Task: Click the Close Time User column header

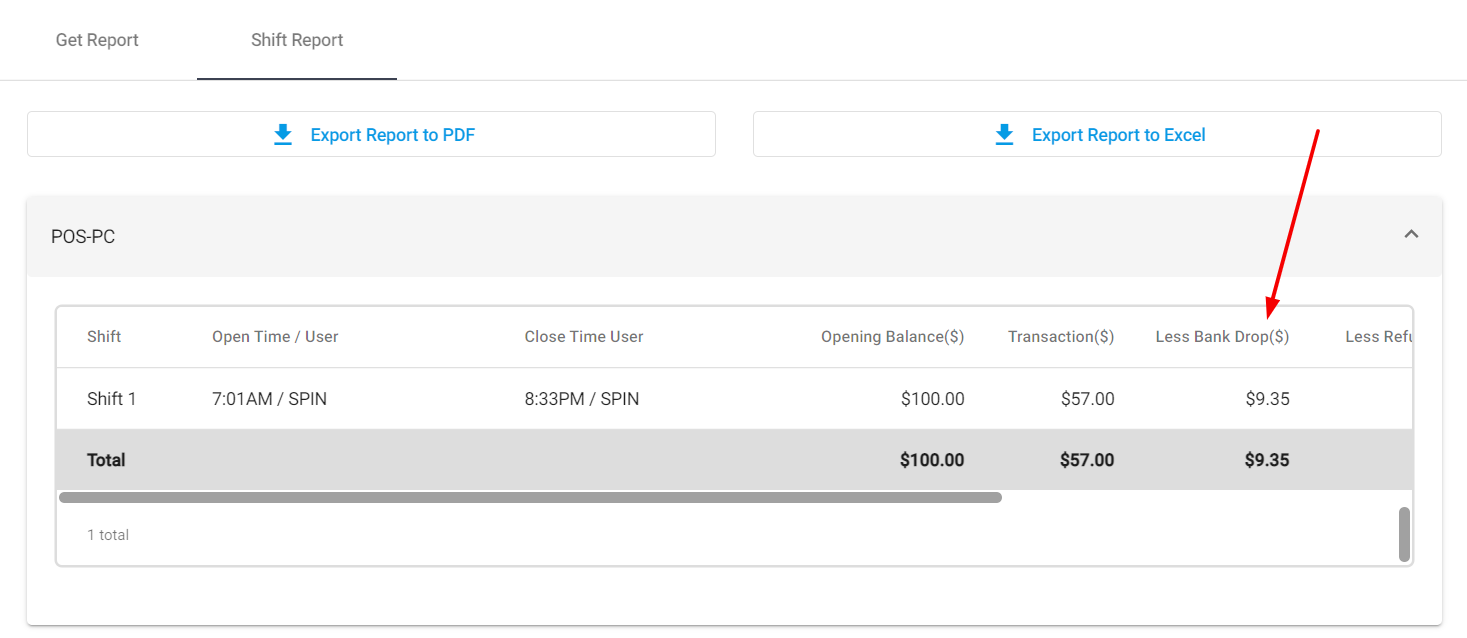Action: pyautogui.click(x=583, y=336)
